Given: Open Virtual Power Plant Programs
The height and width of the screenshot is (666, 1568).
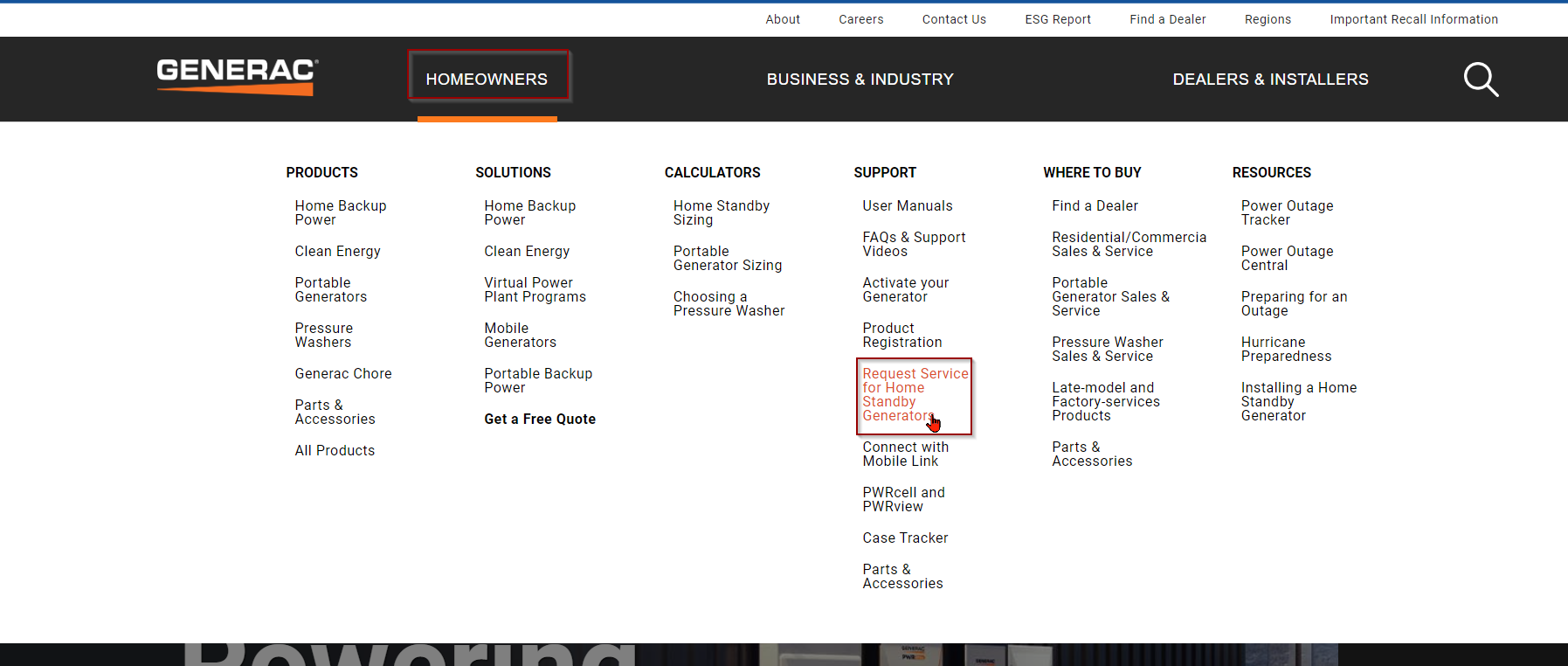Looking at the screenshot, I should pos(535,289).
